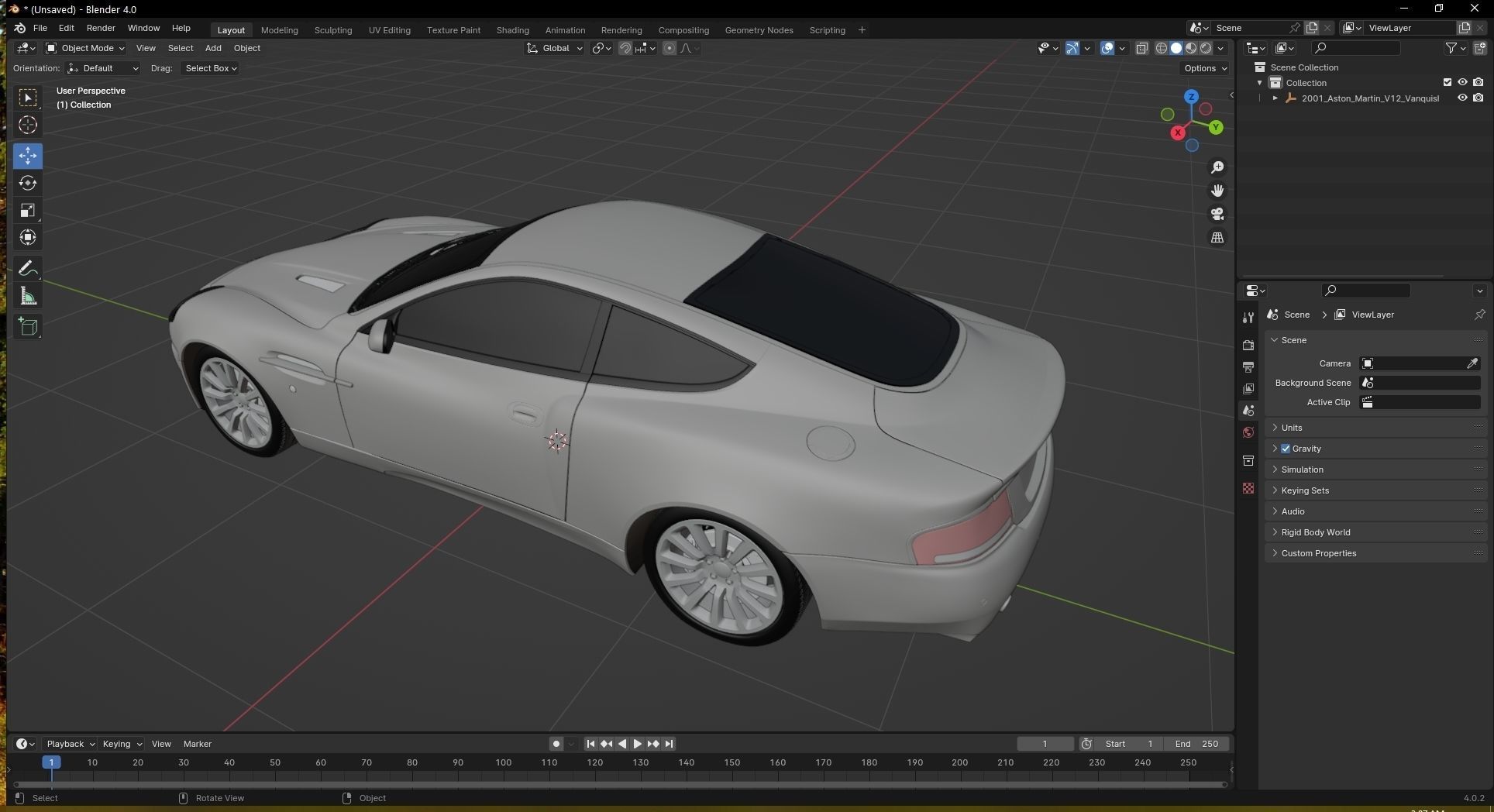Open the Tool properties tab
The height and width of the screenshot is (812, 1494).
pos(1248,318)
